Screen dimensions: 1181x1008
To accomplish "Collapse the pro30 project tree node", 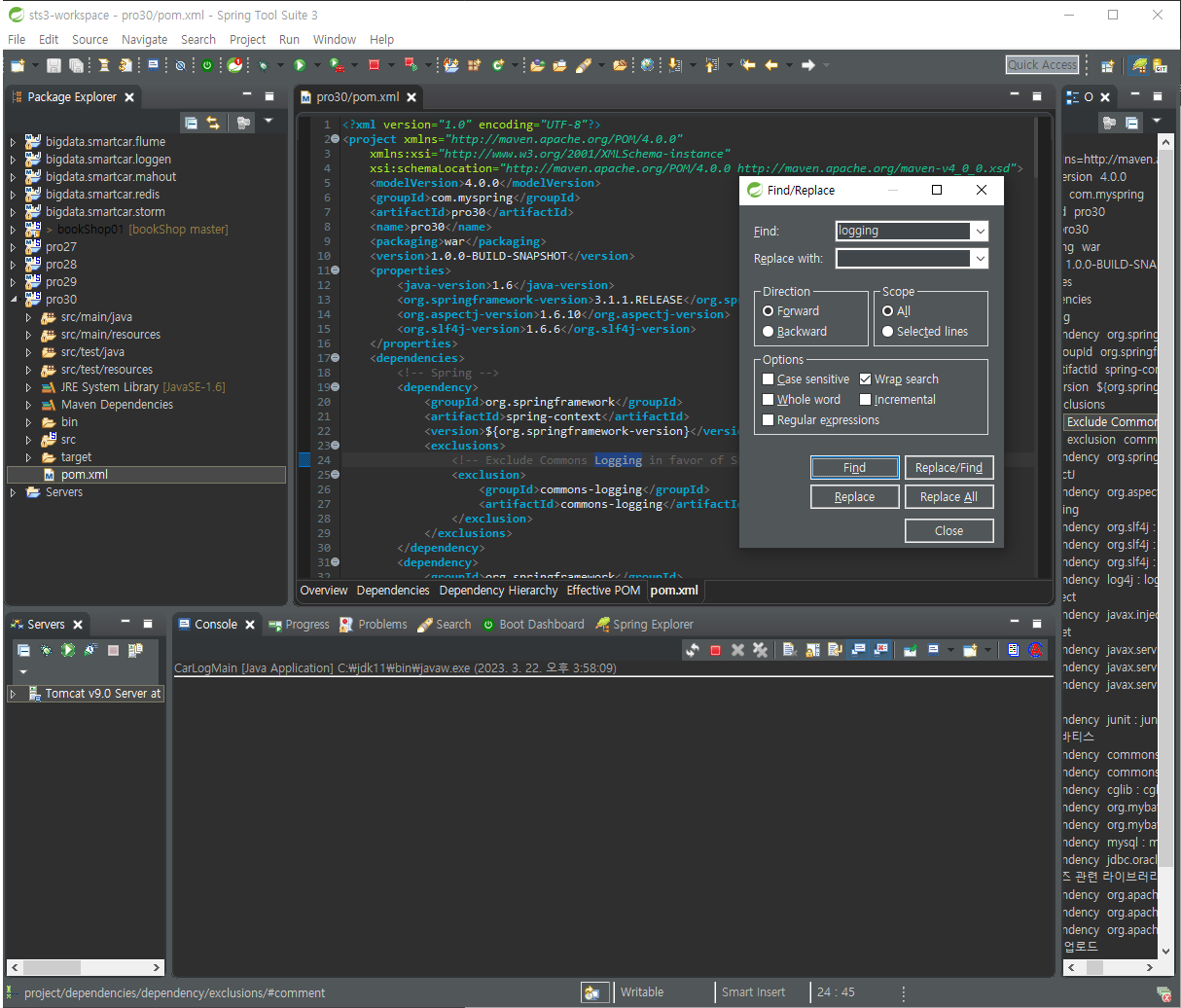I will pos(14,300).
